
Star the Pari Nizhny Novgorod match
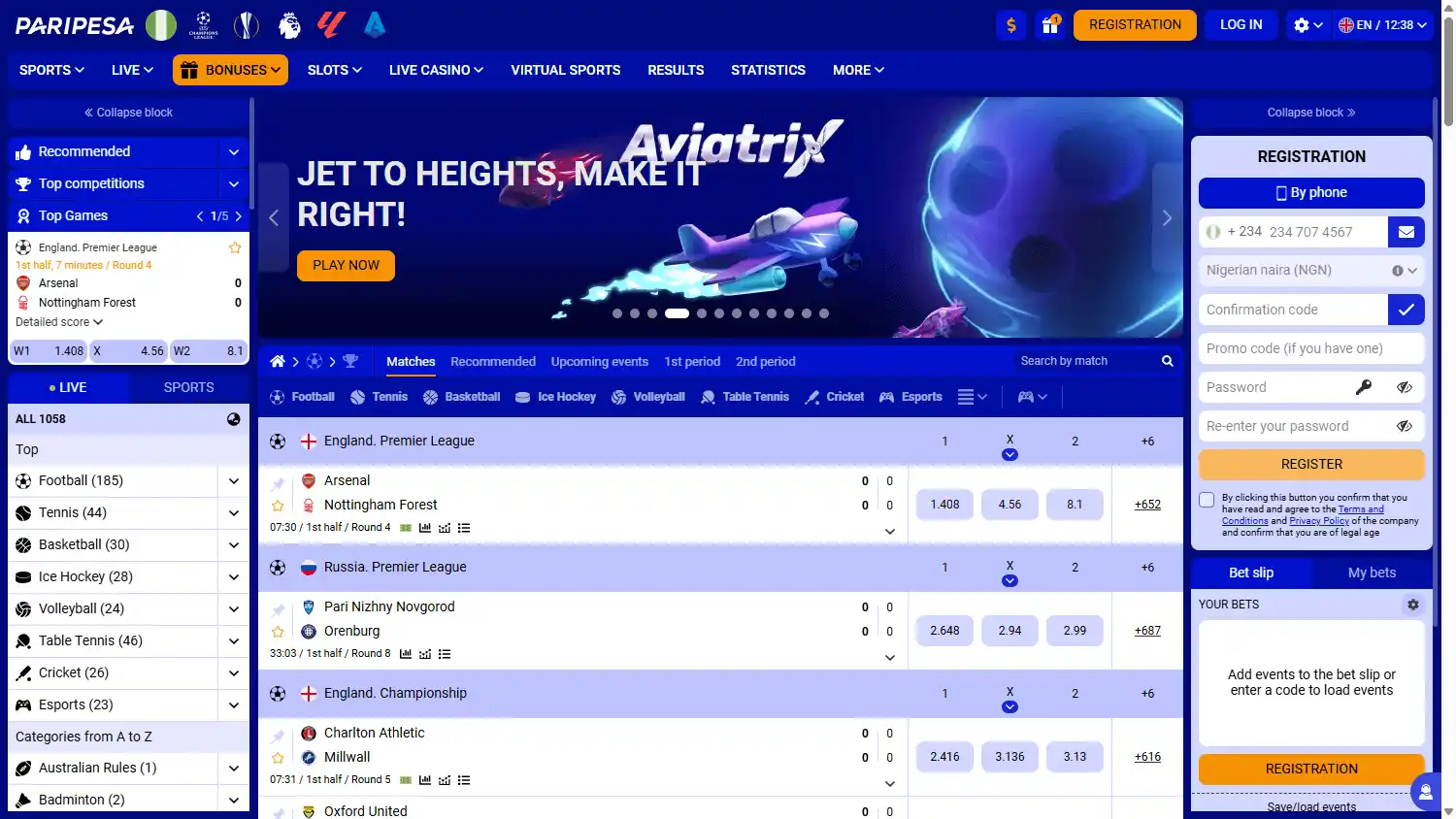point(278,632)
